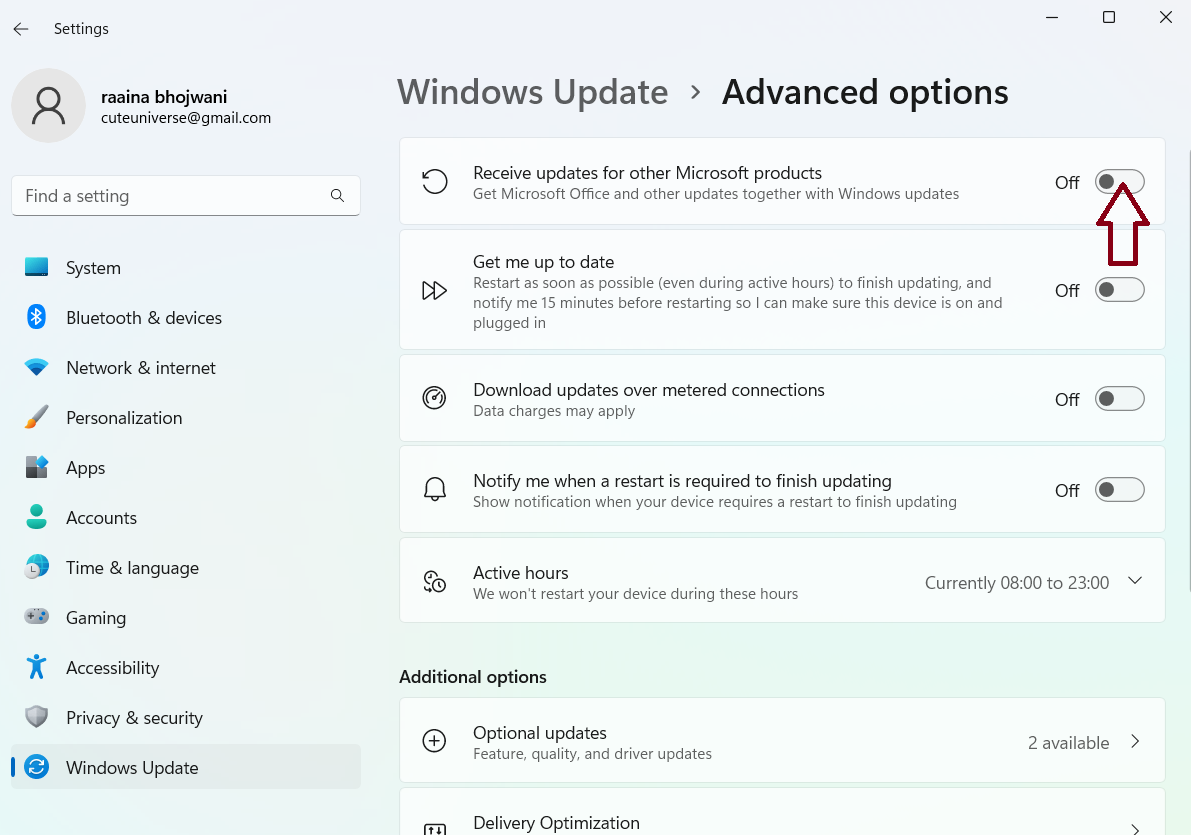The height and width of the screenshot is (835, 1191).
Task: Turn on Get me up to date
Action: pyautogui.click(x=1119, y=290)
